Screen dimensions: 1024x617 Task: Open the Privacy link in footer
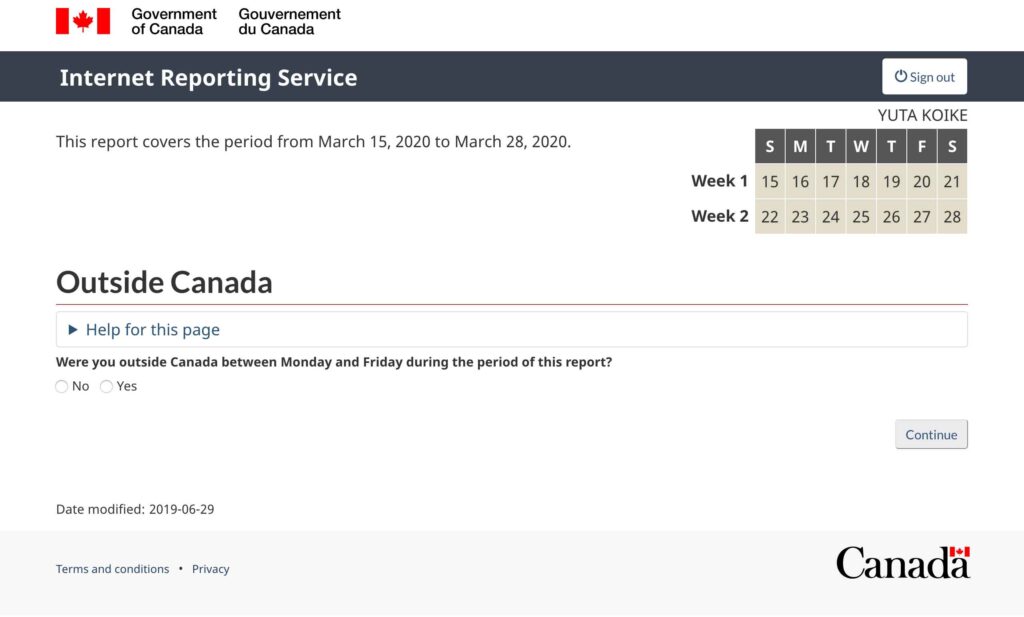click(211, 569)
